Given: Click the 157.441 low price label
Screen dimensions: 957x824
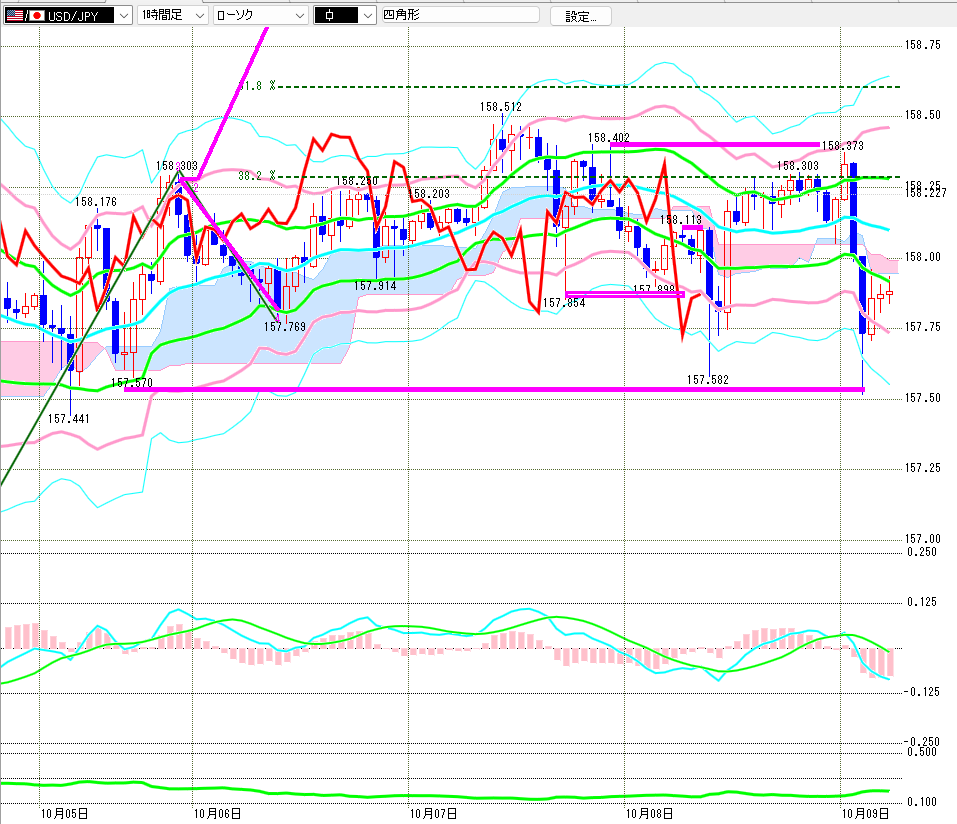Looking at the screenshot, I should 68,419.
